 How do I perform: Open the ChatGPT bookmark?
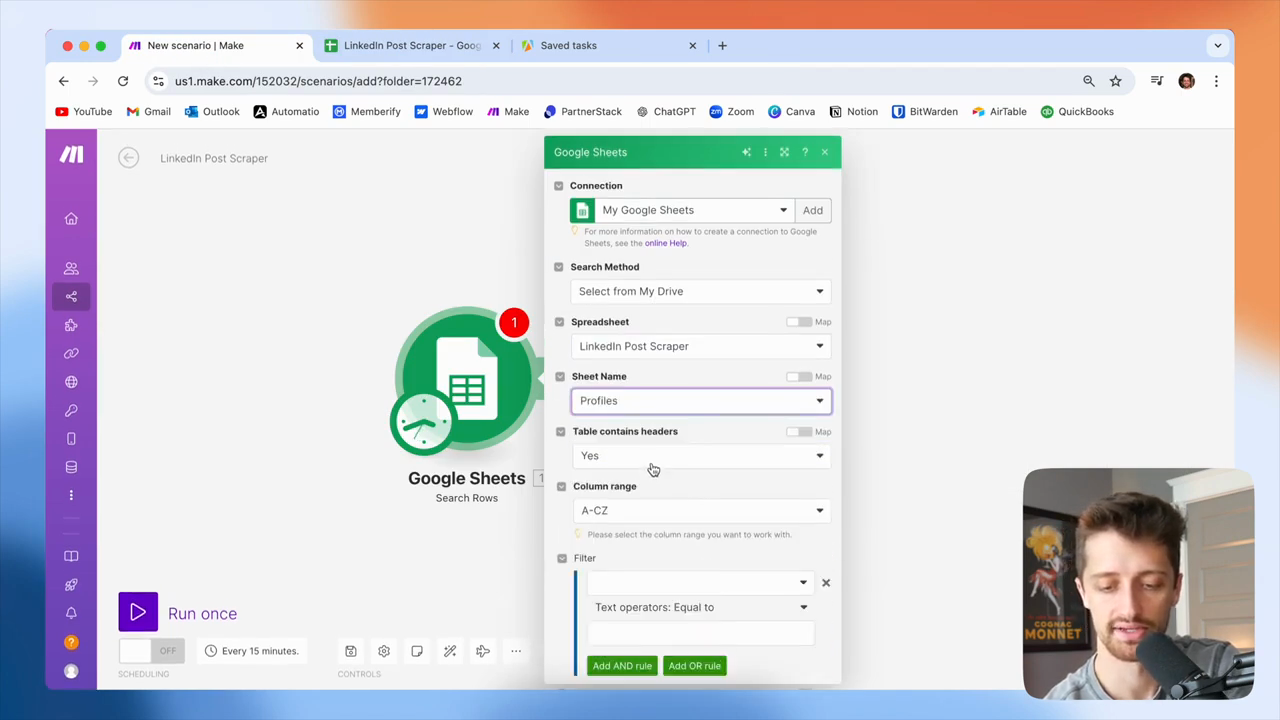click(x=666, y=112)
